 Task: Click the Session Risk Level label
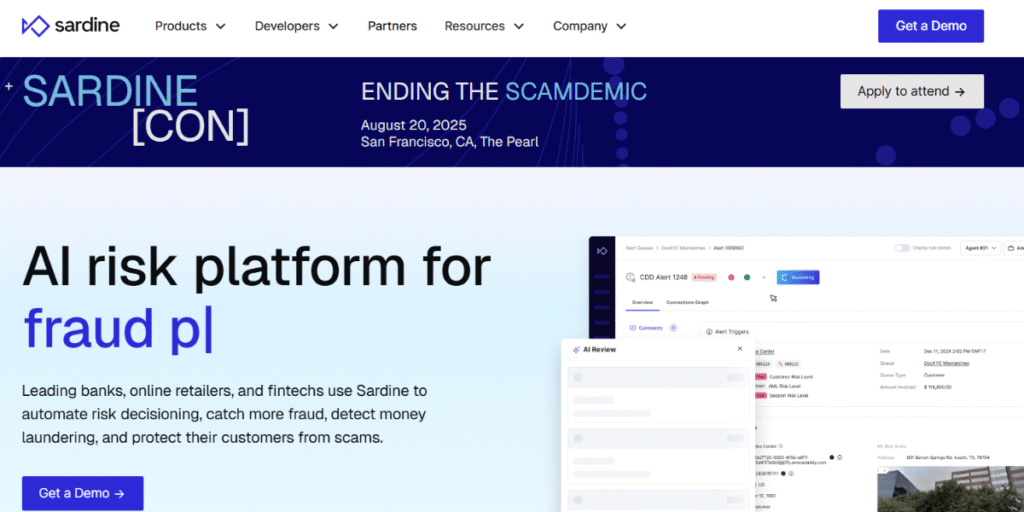(788, 395)
